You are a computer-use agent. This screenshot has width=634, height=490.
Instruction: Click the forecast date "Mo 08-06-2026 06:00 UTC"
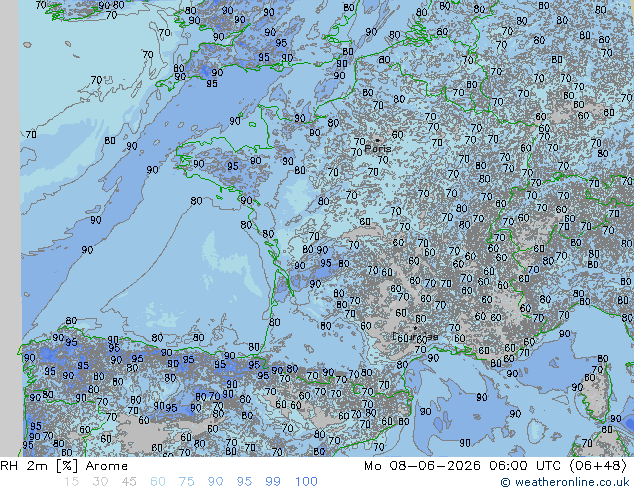(x=462, y=466)
